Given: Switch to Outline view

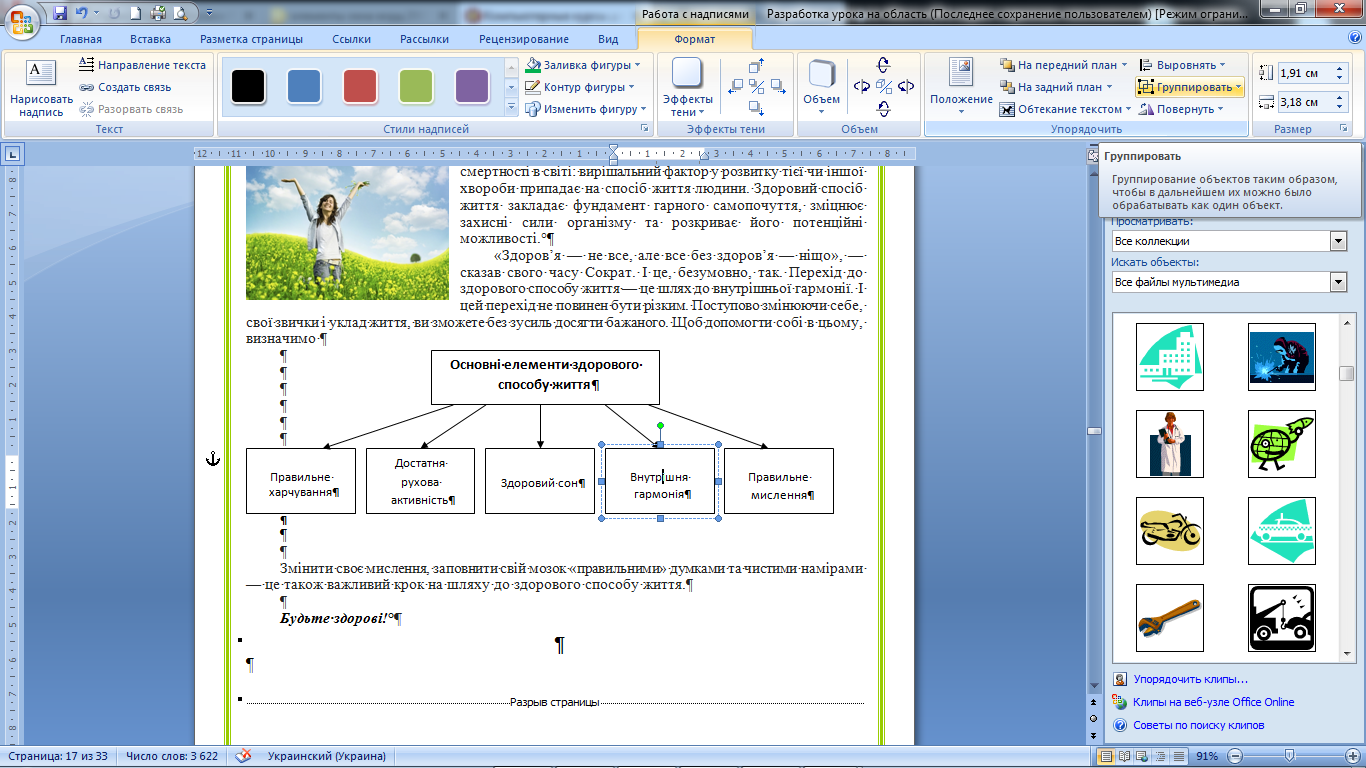Looking at the screenshot, I should 1161,756.
